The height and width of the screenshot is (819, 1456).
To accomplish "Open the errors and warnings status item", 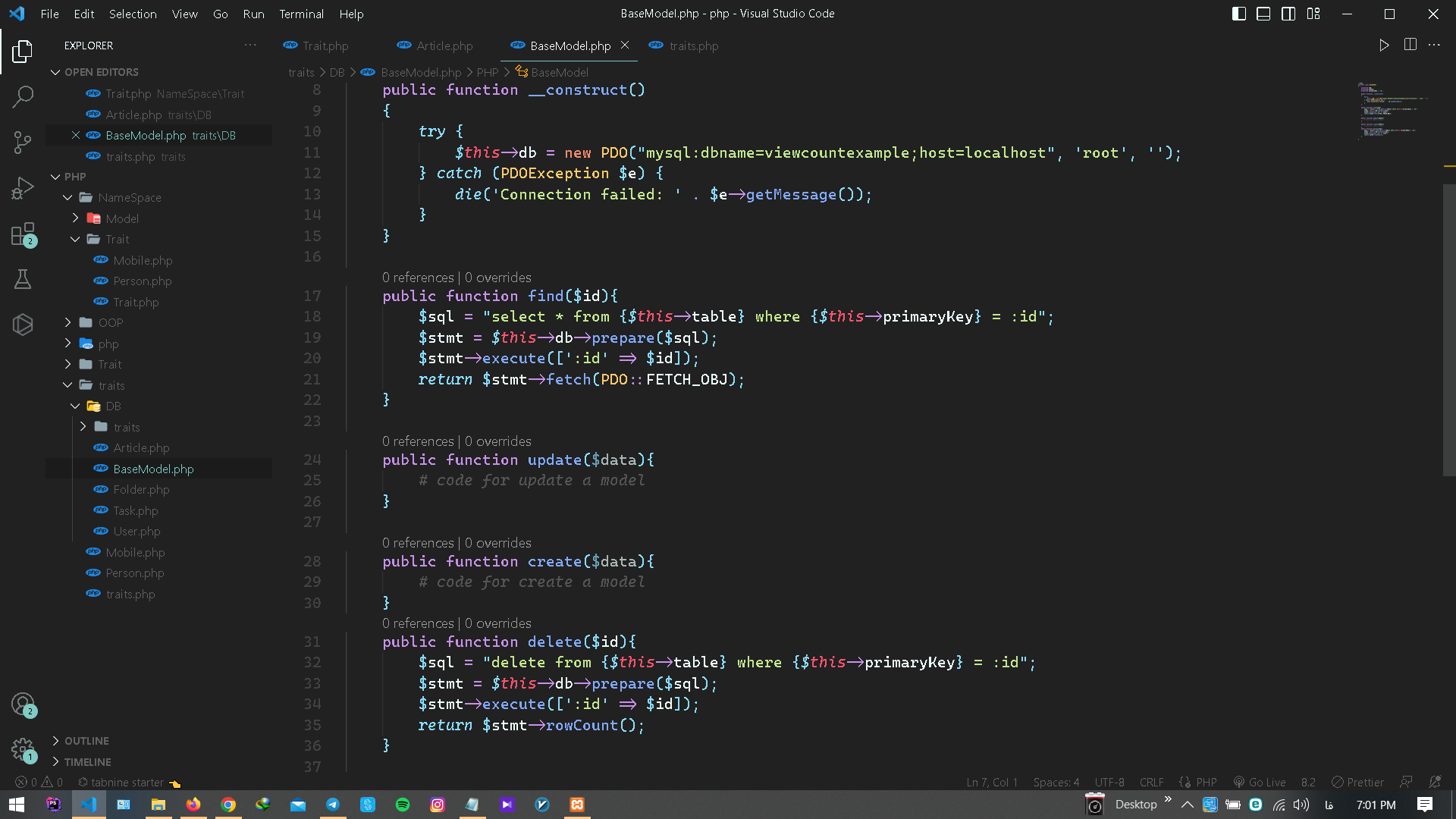I will [x=39, y=783].
